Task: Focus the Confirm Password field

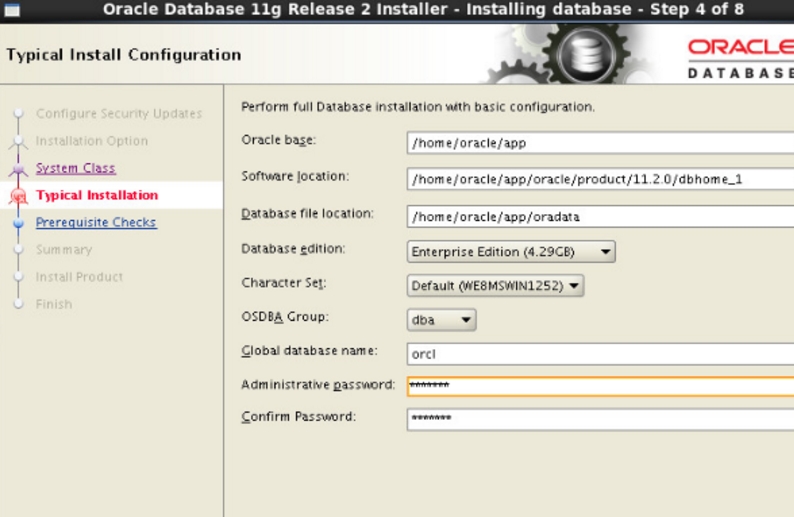Action: pos(600,419)
